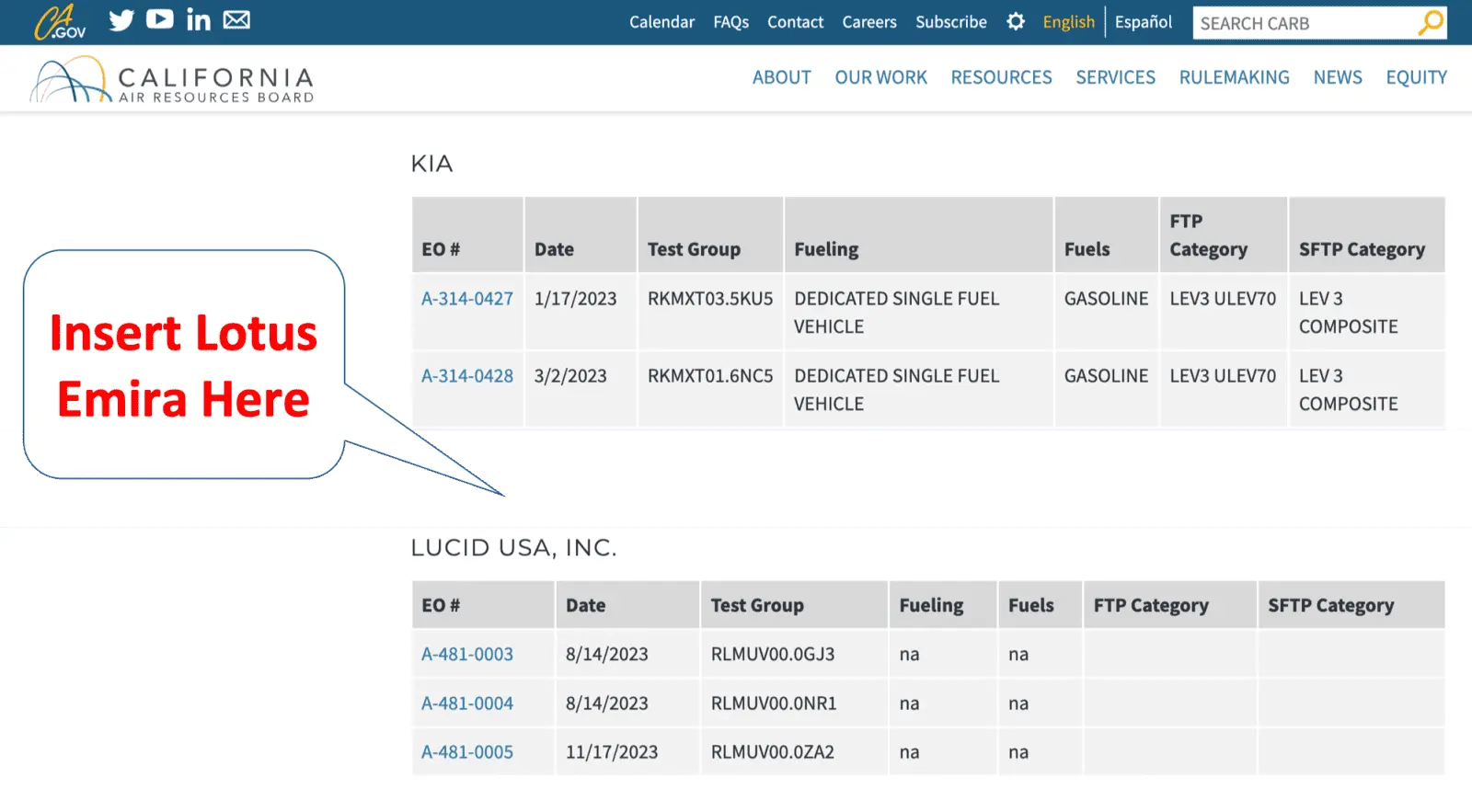Open the settings gear icon
The image size is (1472, 812).
pos(1016,22)
